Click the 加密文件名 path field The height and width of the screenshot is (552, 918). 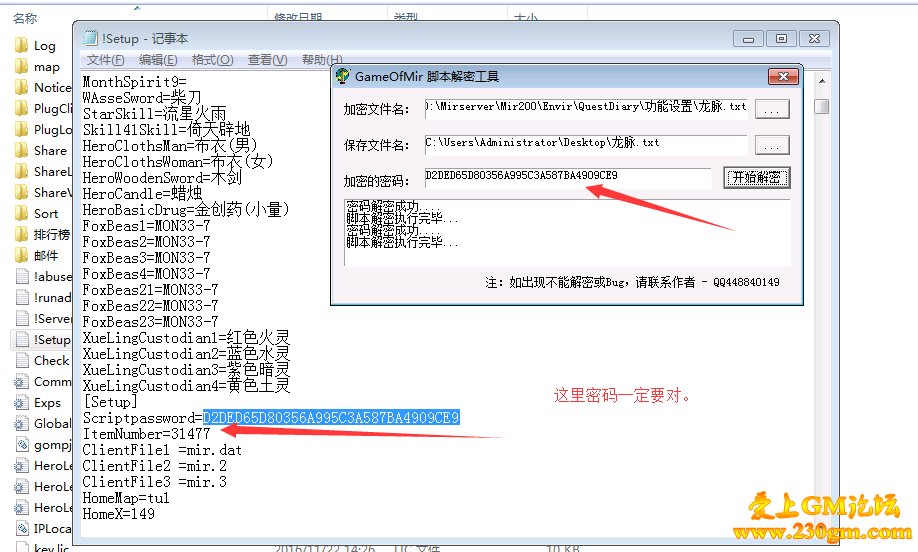(586, 108)
